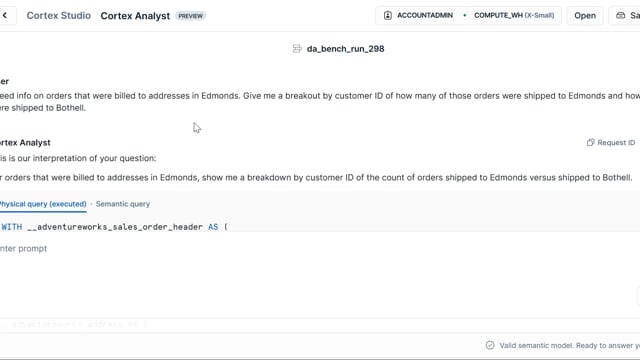This screenshot has width=640, height=360.
Task: Click the back arrow chevron
Action: point(5,16)
